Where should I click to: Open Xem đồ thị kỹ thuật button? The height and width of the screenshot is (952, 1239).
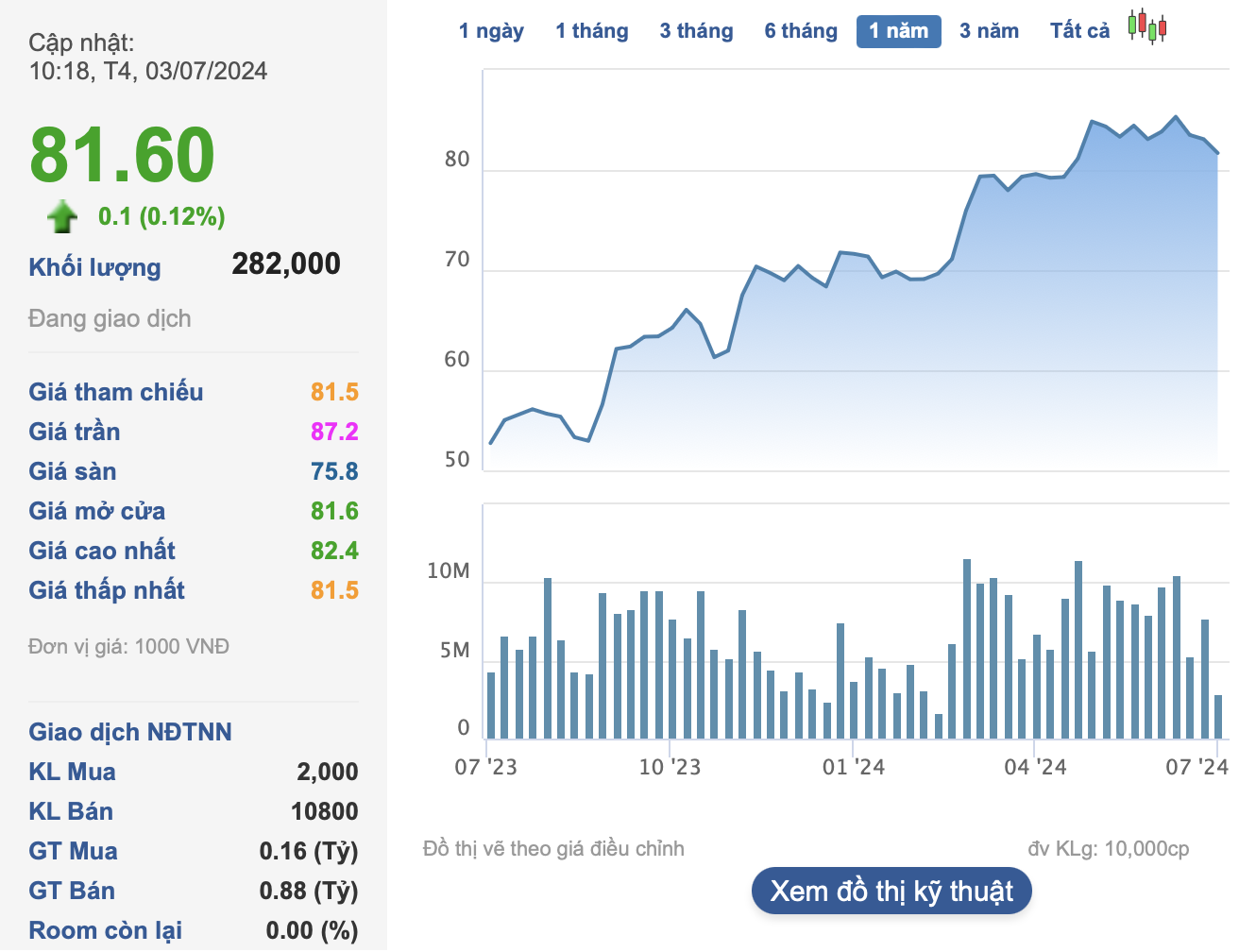891,891
